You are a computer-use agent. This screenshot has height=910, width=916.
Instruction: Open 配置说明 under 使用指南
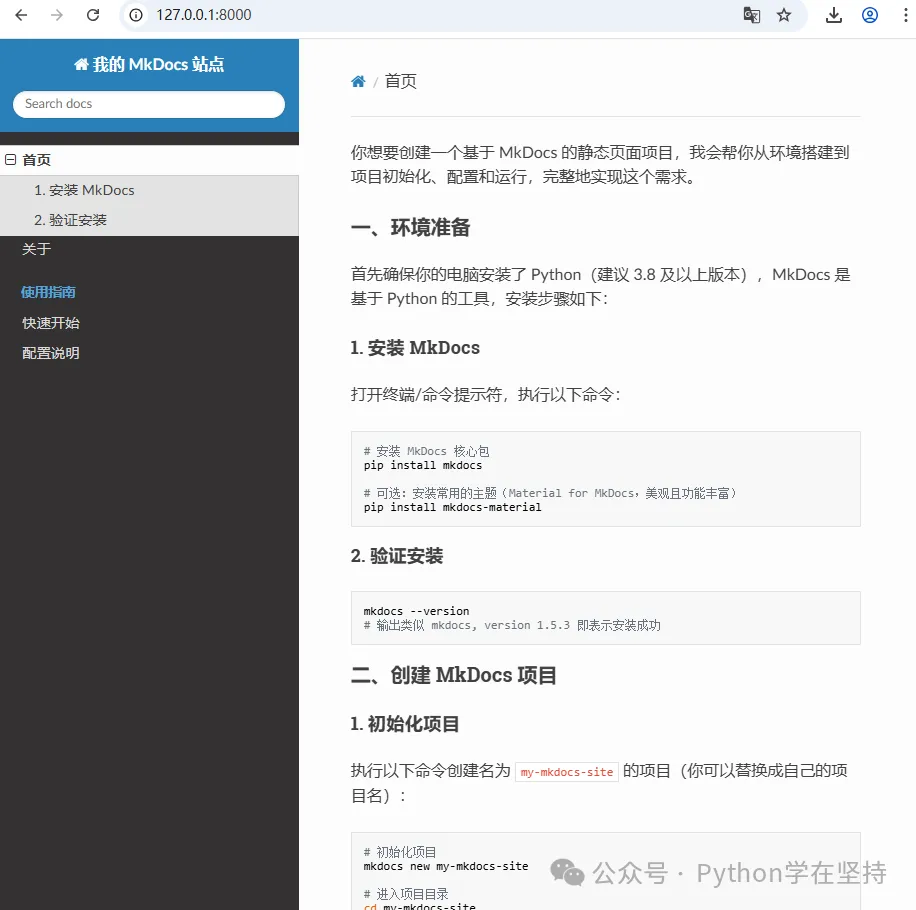click(51, 353)
